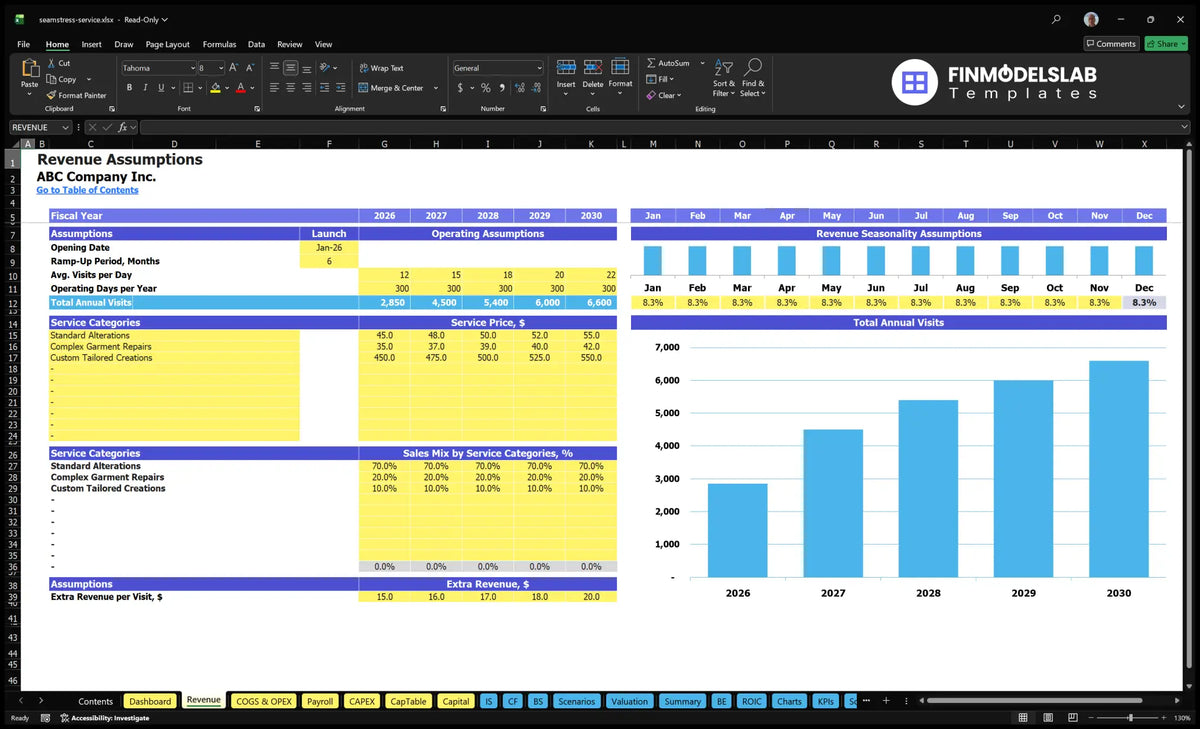Screen dimensions: 1200x729
Task: Toggle Center horizontal alignment
Action: [290, 88]
